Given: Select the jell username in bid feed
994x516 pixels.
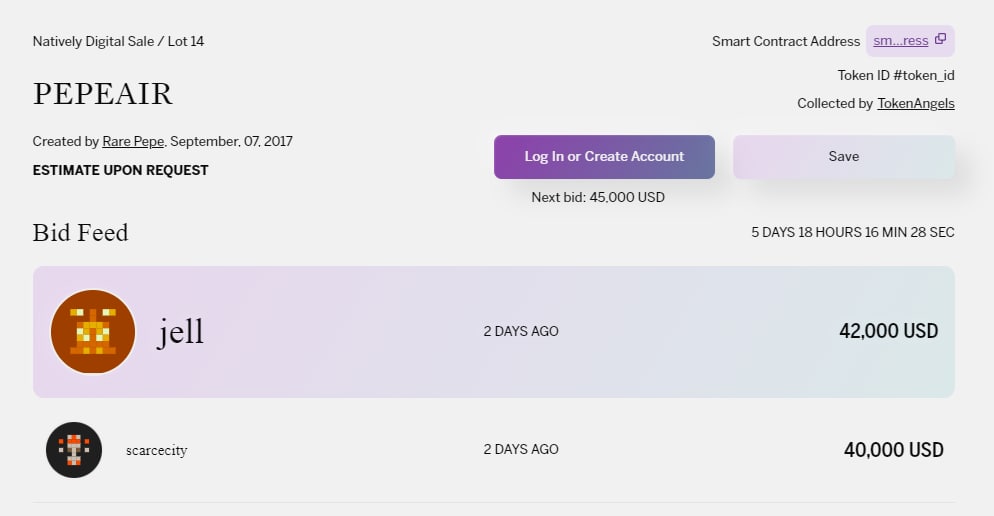Looking at the screenshot, I should click(180, 332).
